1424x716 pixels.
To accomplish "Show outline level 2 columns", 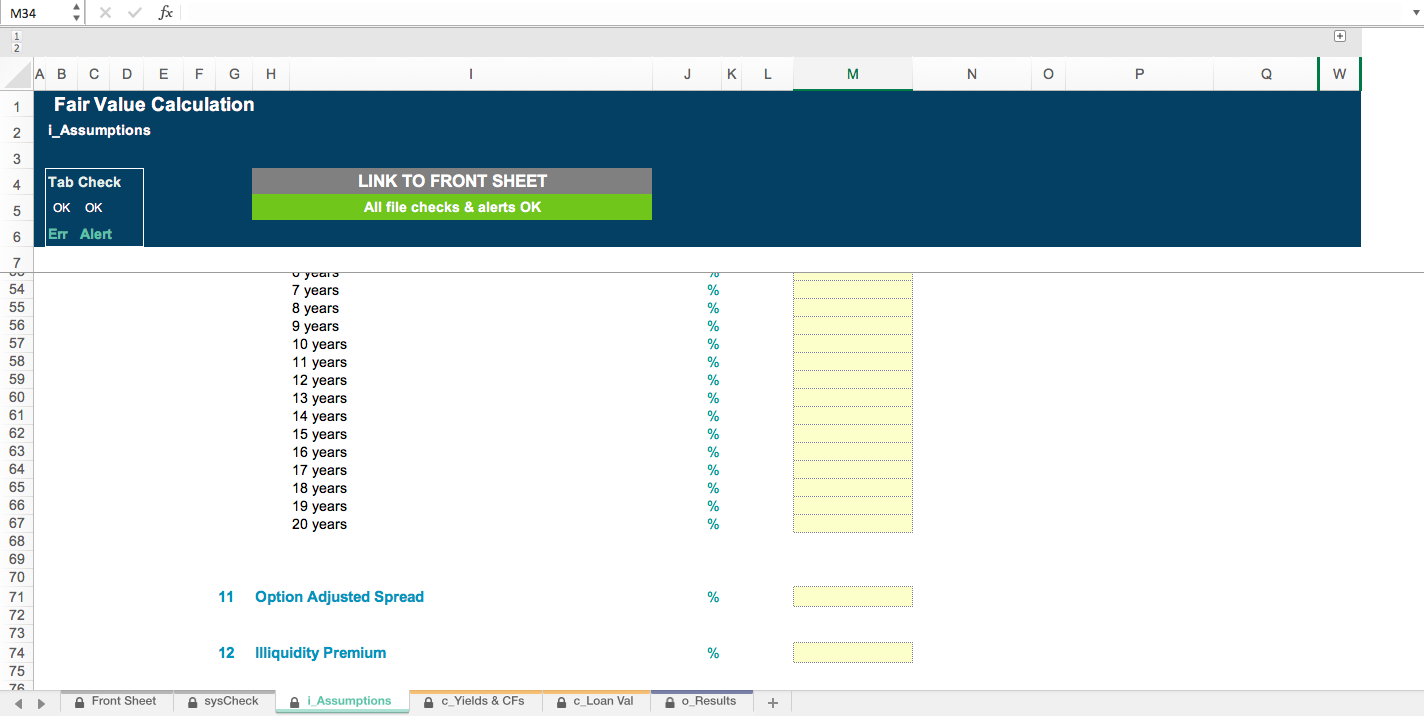I will point(16,48).
